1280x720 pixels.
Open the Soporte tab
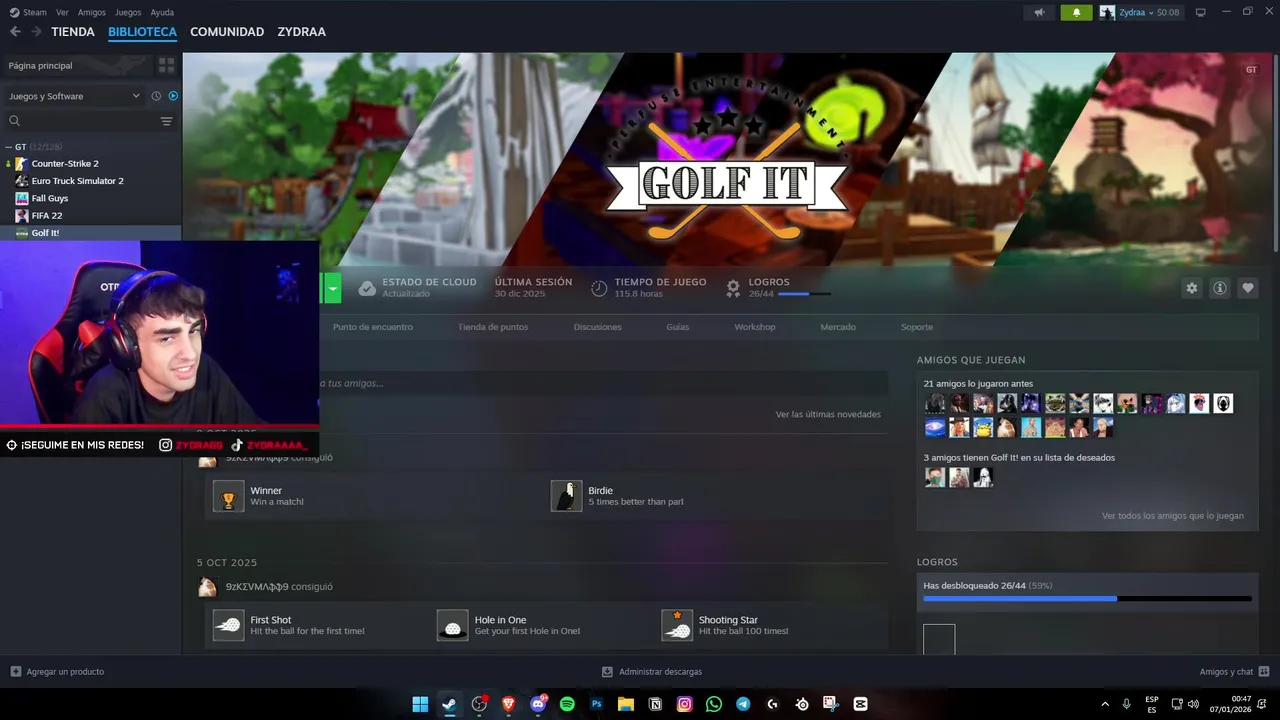tap(917, 327)
